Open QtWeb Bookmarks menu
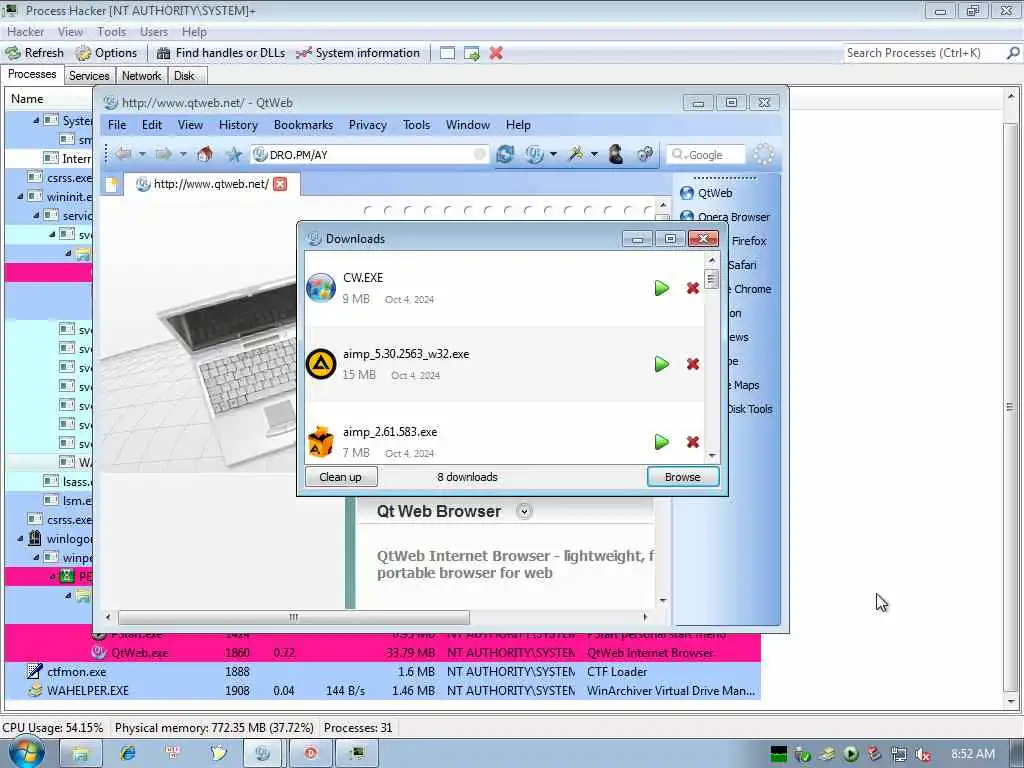This screenshot has height=768, width=1024. click(x=303, y=125)
